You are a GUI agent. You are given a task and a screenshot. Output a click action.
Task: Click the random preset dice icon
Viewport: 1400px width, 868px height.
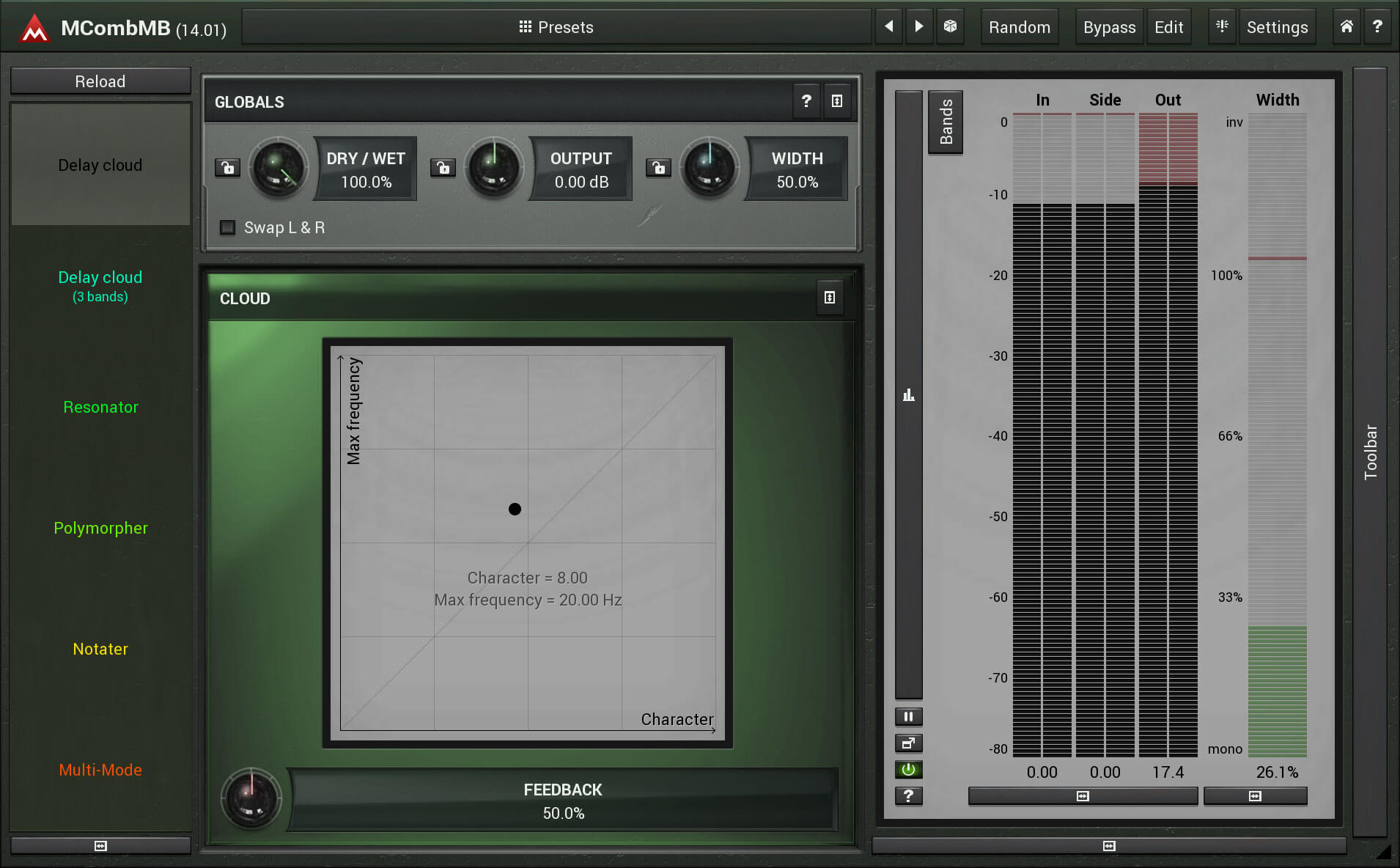[x=950, y=27]
